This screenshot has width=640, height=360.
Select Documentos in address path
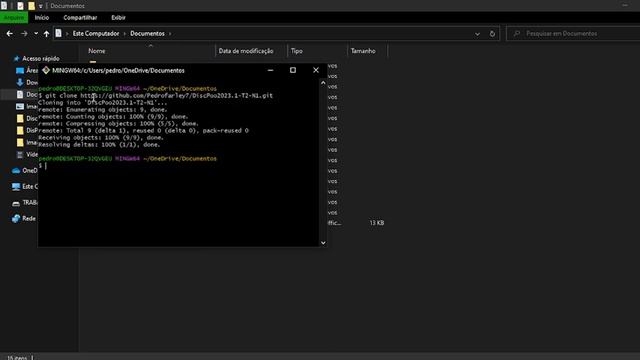tap(147, 33)
